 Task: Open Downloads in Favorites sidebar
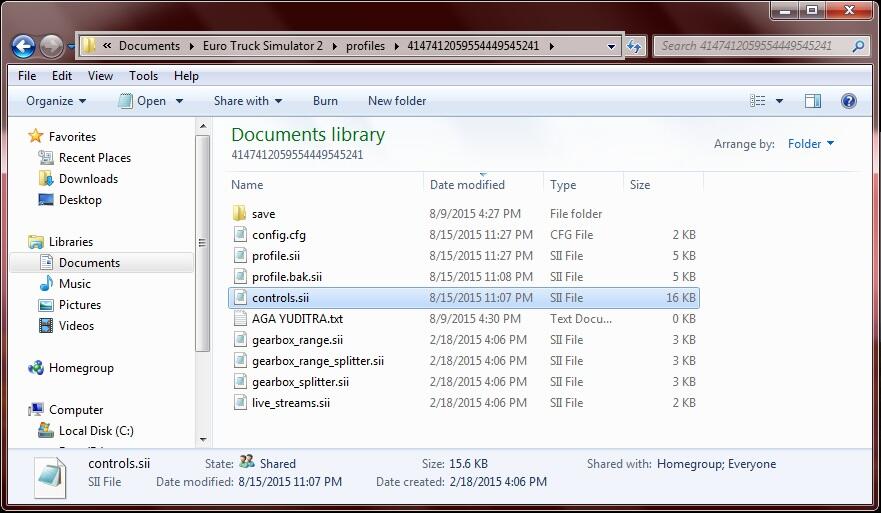click(88, 179)
